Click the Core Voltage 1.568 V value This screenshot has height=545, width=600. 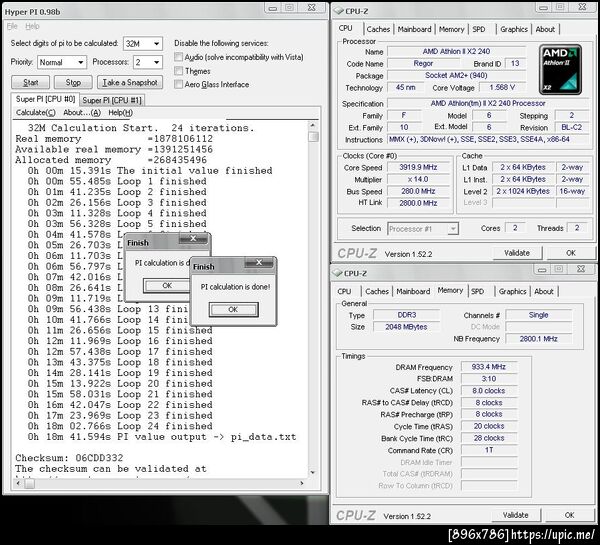coord(502,87)
